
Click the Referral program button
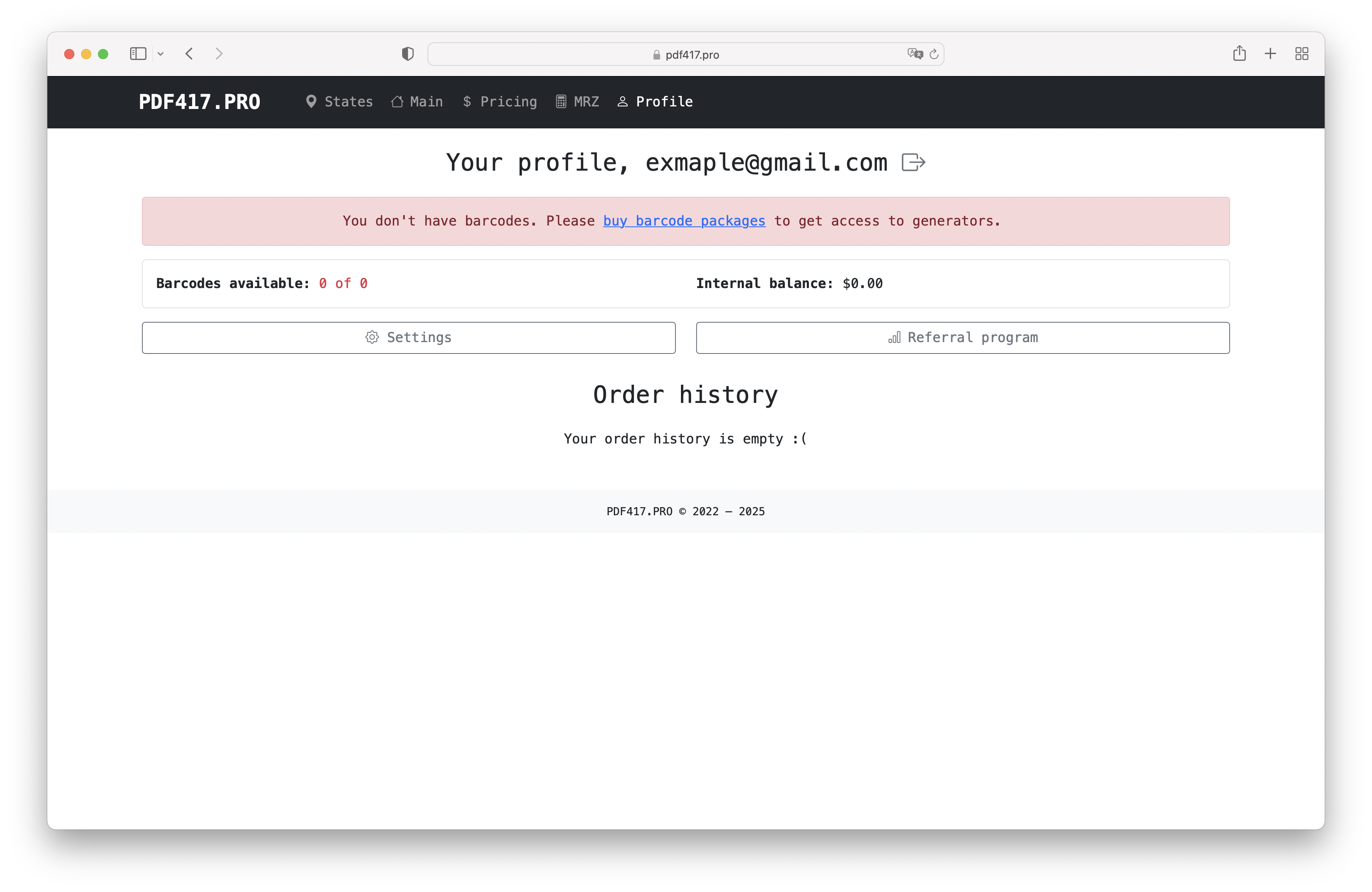963,338
